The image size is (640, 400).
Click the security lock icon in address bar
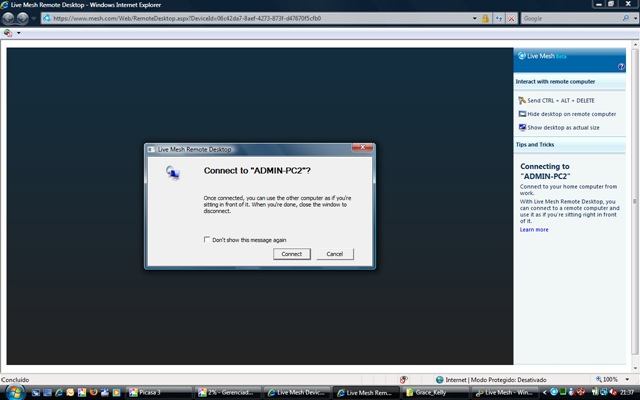coord(485,18)
